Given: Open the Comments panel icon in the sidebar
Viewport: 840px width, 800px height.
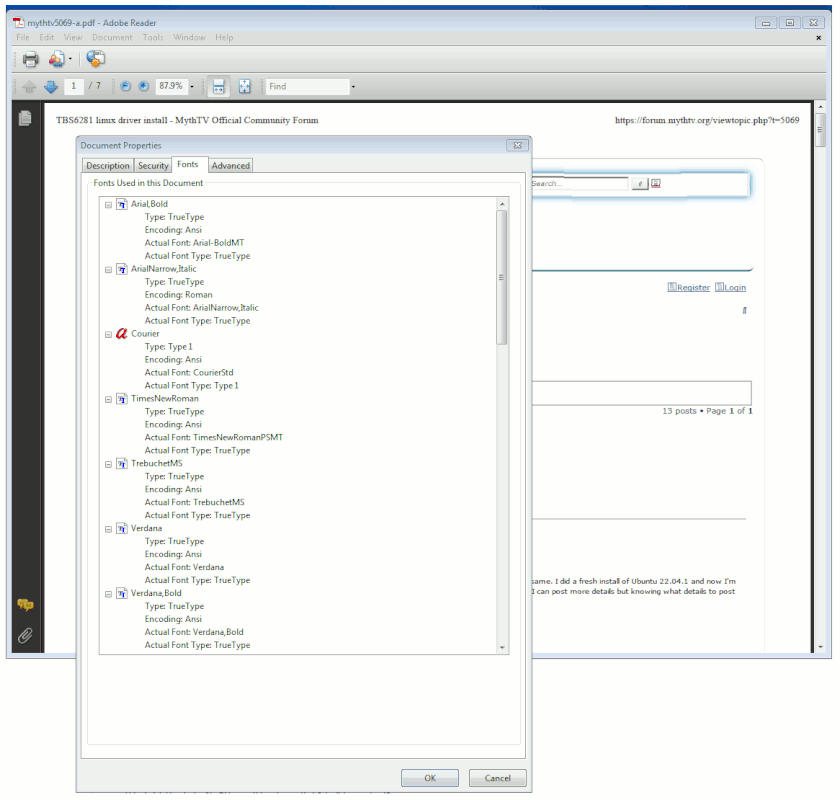Looking at the screenshot, I should [x=25, y=605].
